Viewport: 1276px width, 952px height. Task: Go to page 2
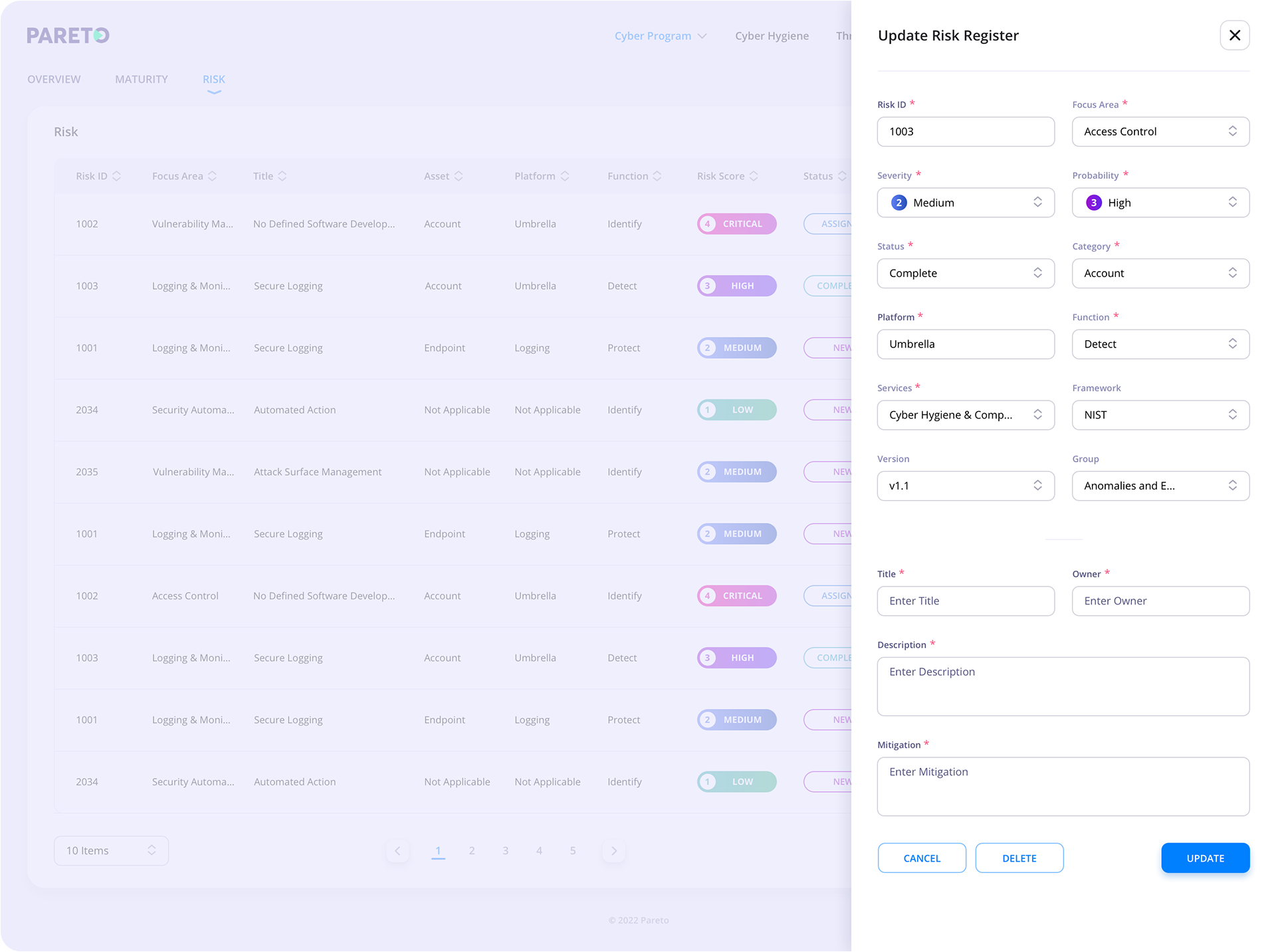tap(472, 850)
